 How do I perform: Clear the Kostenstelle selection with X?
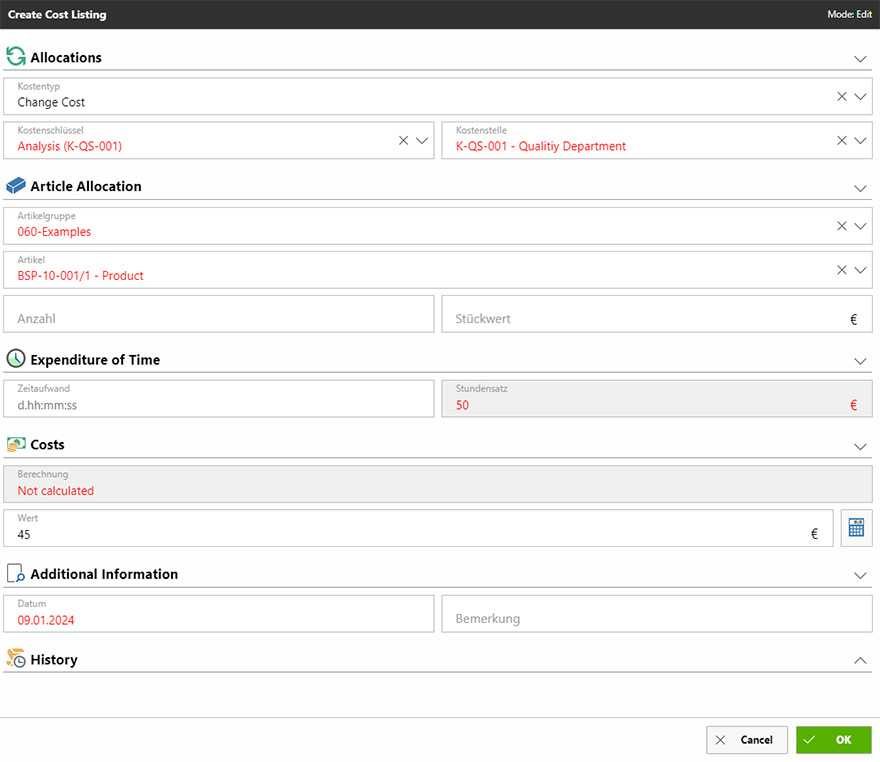842,141
